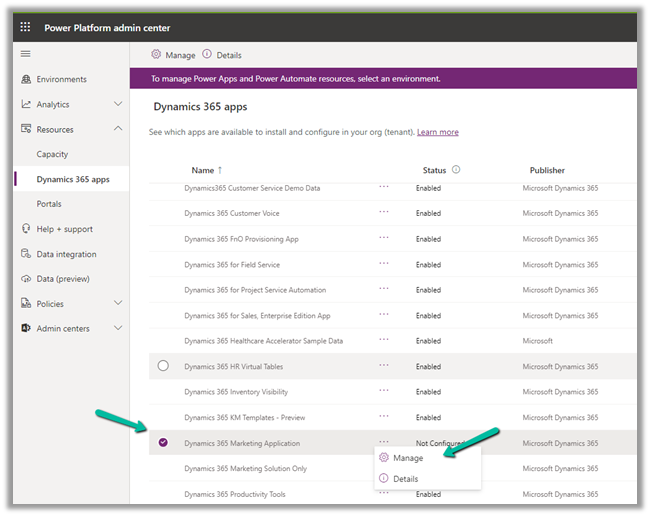Sort the list by Name column header
Screen dimensions: 650x516
tap(203, 171)
